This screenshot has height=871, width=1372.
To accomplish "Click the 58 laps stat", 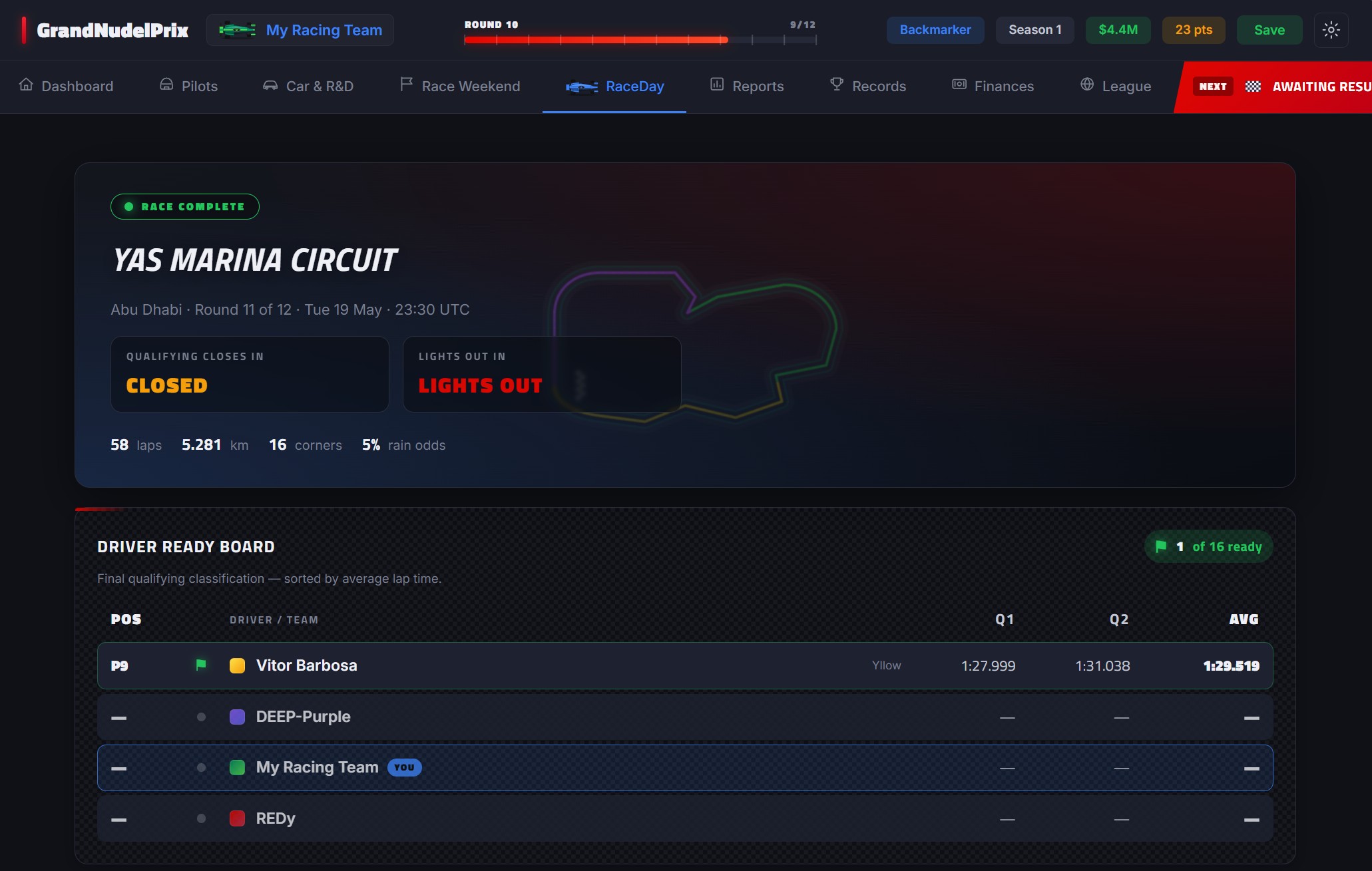I will [136, 445].
